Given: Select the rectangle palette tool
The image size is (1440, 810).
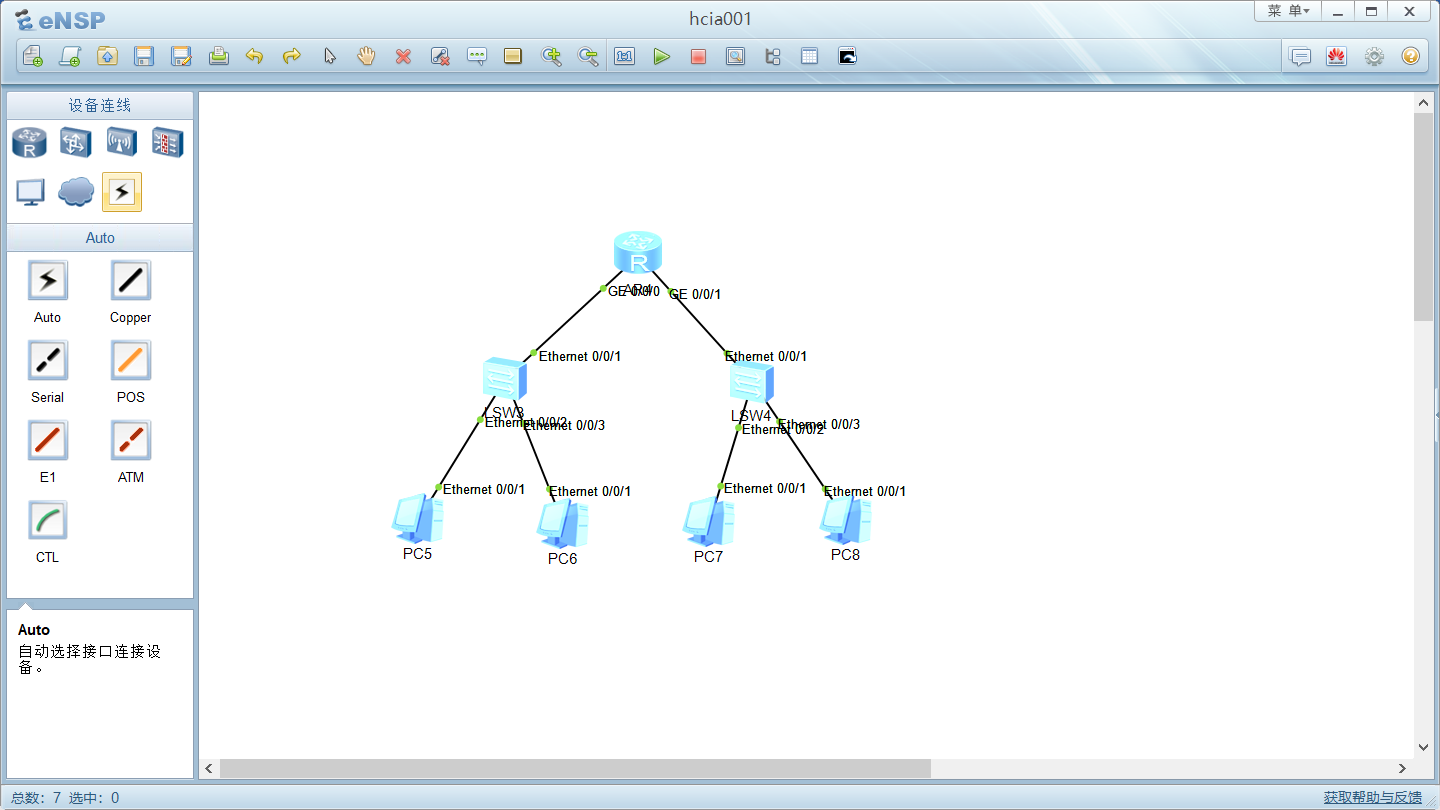Looking at the screenshot, I should click(513, 57).
